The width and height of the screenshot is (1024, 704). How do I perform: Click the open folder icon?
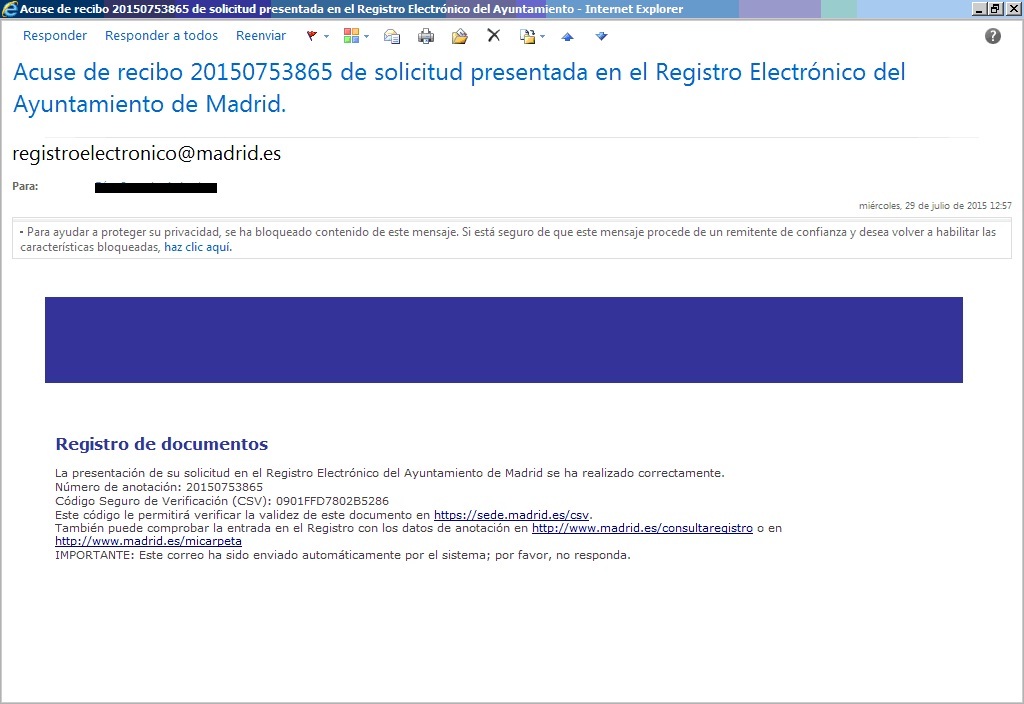coord(459,36)
